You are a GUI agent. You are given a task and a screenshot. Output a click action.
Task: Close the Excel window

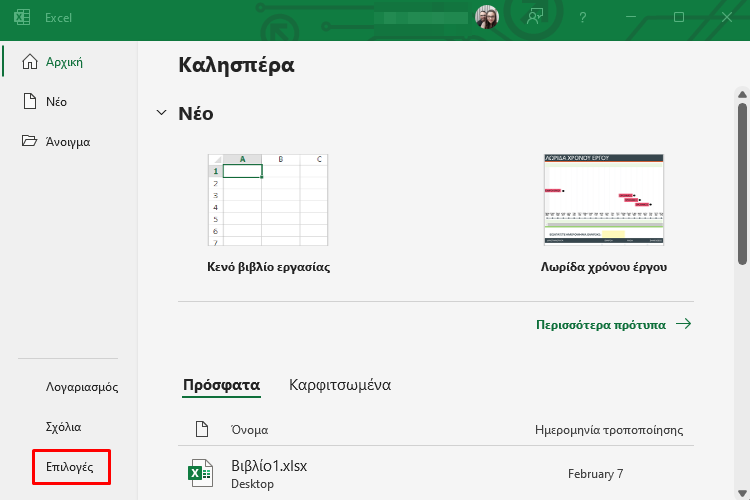(727, 17)
